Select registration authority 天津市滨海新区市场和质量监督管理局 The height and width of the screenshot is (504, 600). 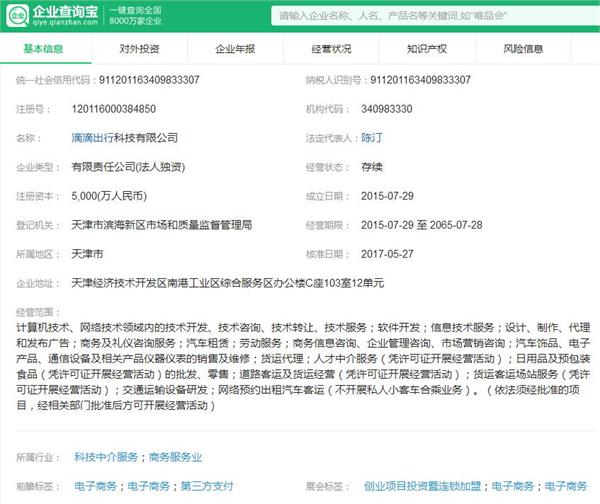pyautogui.click(x=162, y=225)
